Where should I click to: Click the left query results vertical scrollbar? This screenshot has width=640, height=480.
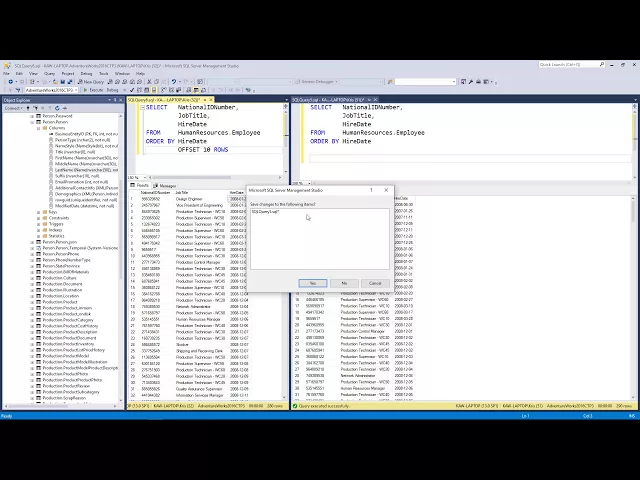pos(284,294)
